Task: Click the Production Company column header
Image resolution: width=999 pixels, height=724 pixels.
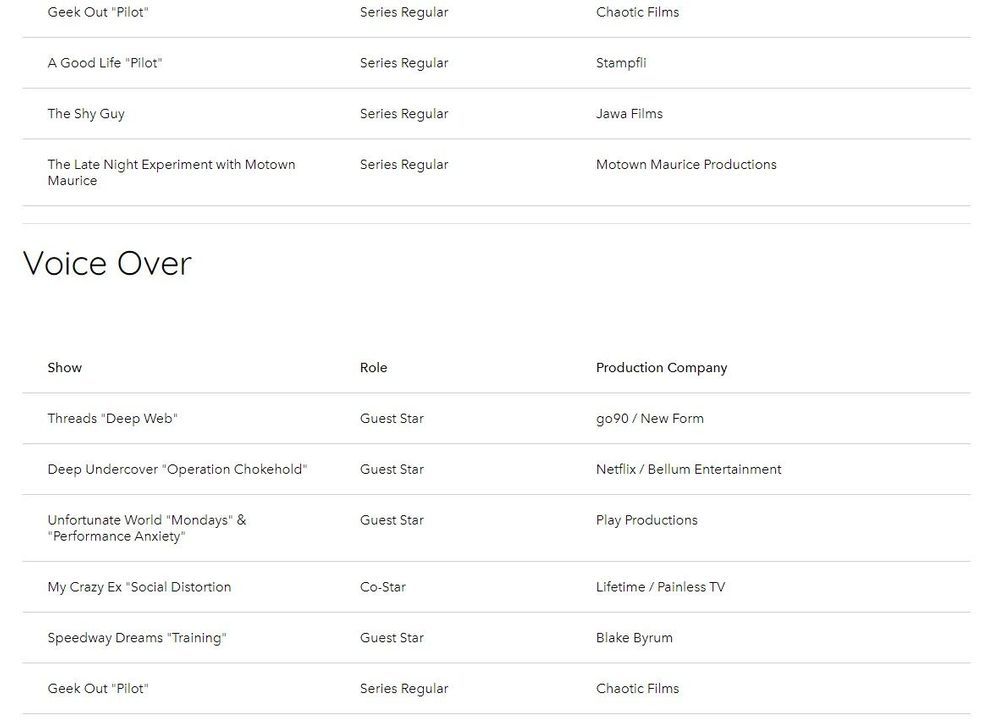Action: pyautogui.click(x=661, y=368)
